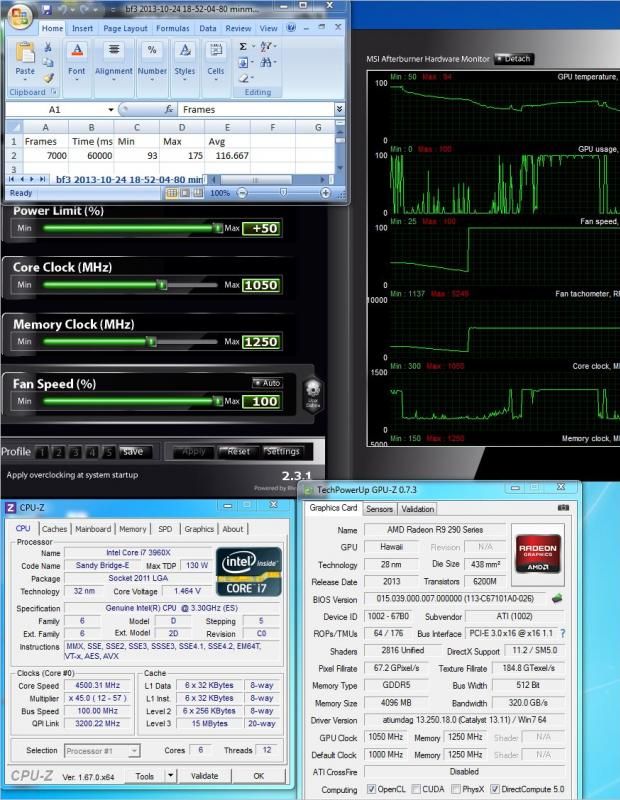Click the user-defined fan icon in Afterburner
620x800 pixels.
click(x=313, y=394)
